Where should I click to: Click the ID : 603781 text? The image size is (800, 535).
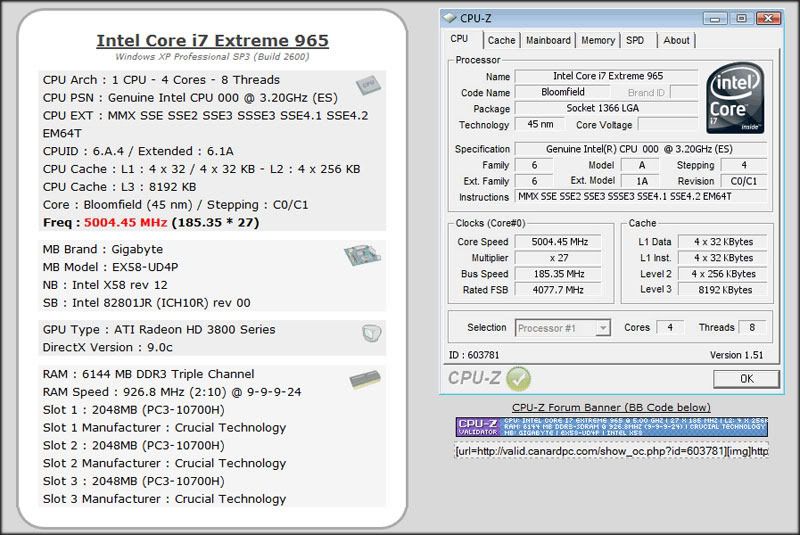pos(473,355)
